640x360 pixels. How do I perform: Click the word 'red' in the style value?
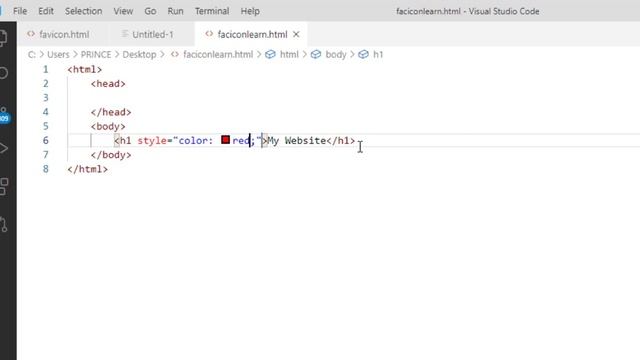pos(241,140)
